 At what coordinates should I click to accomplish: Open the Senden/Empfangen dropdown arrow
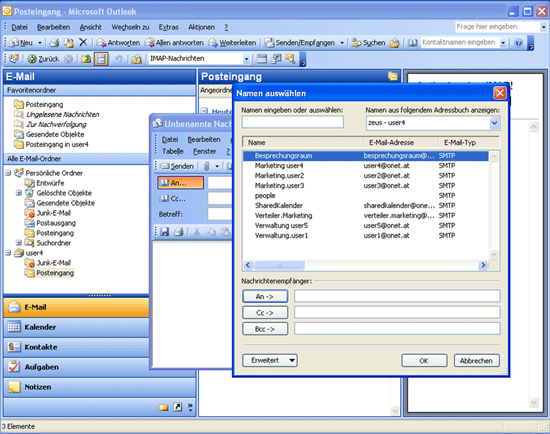point(342,43)
